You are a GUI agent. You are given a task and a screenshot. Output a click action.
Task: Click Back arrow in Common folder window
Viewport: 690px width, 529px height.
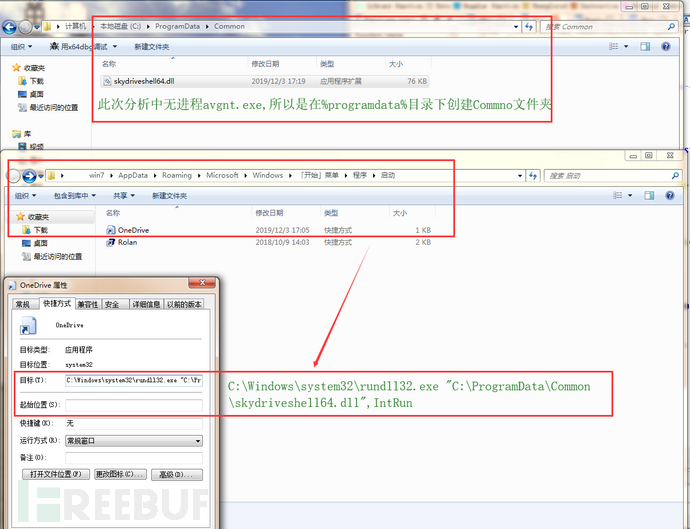pos(9,27)
